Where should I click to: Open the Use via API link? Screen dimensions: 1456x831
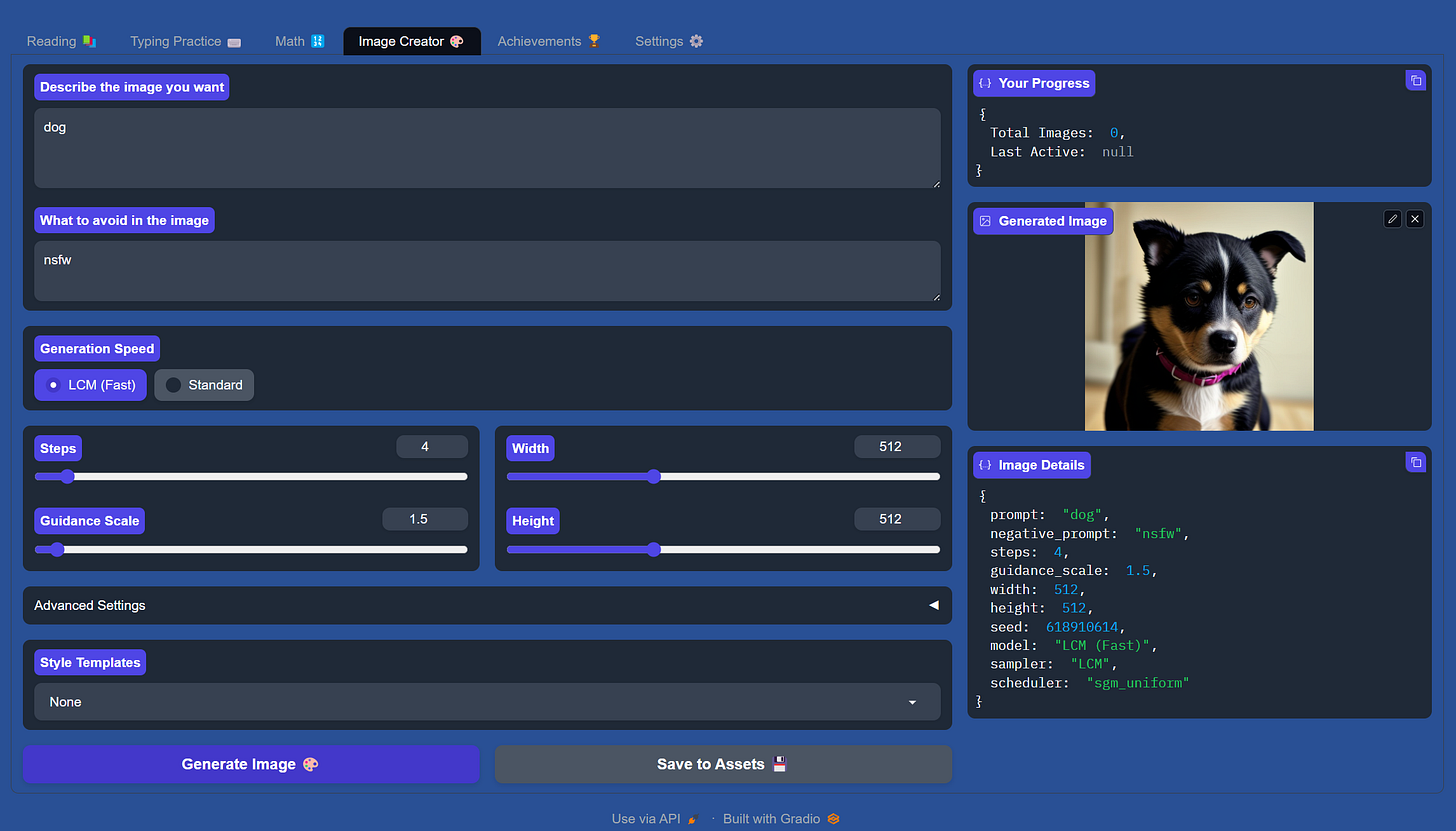click(x=655, y=819)
